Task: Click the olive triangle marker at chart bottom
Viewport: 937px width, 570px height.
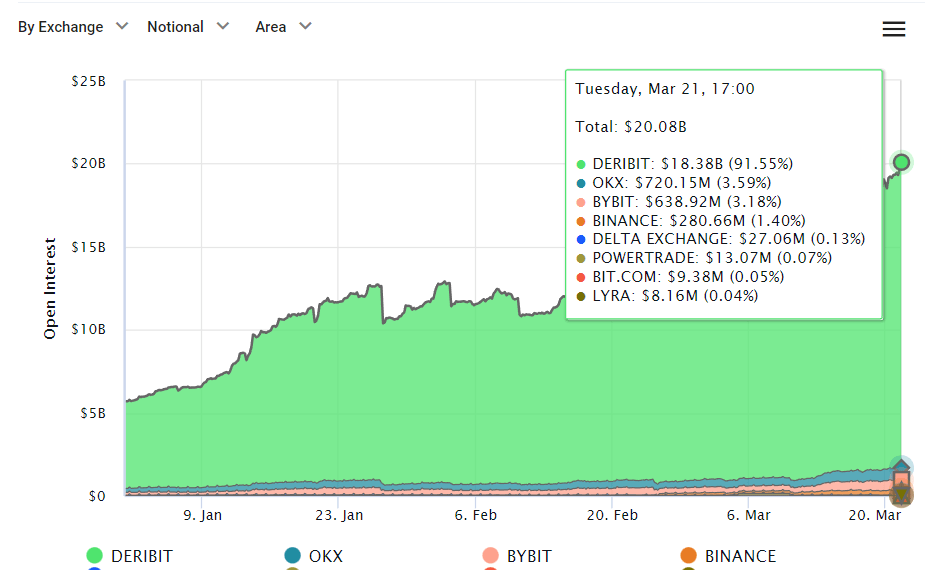Action: (901, 495)
